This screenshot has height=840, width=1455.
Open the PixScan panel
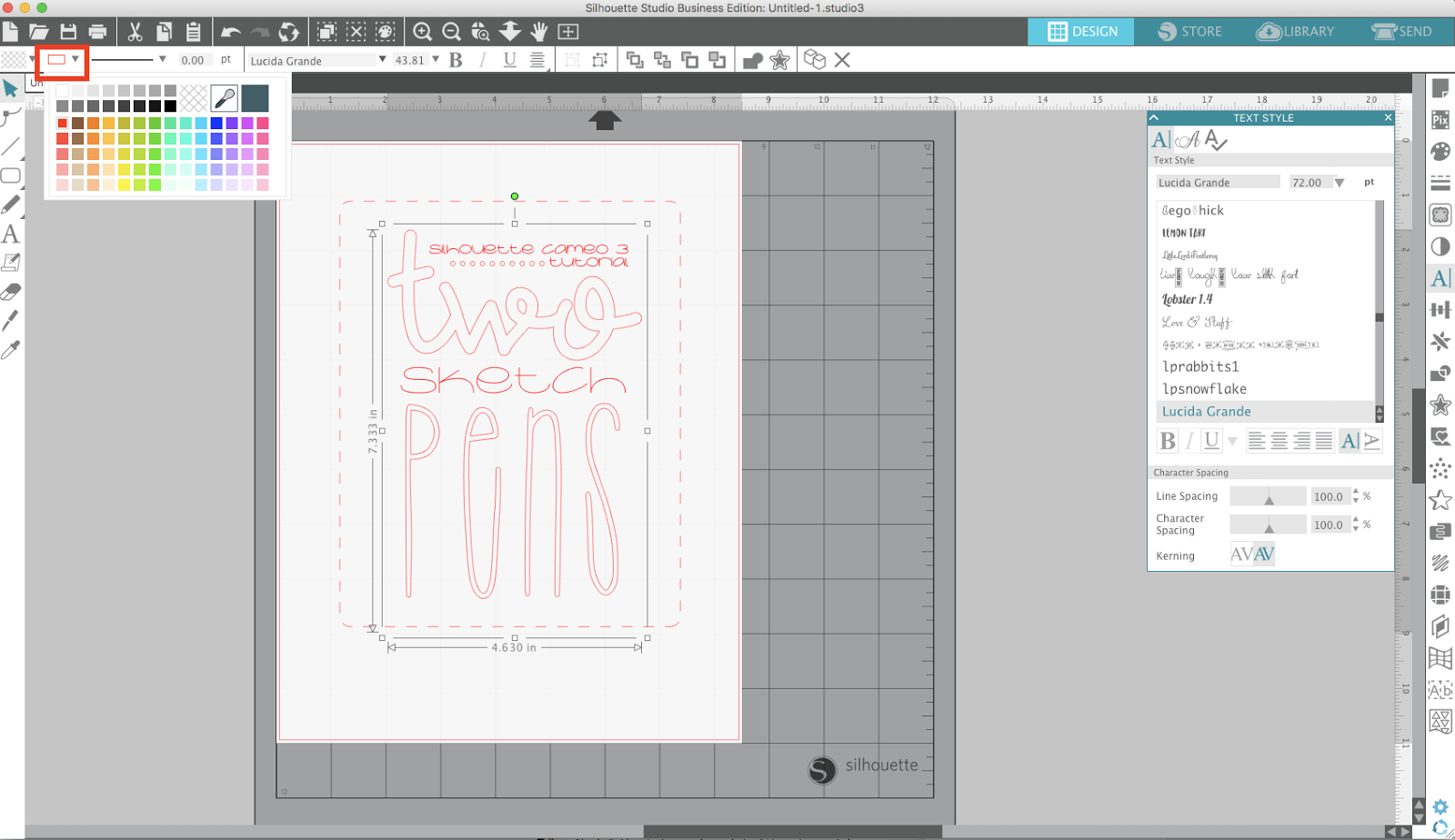[1441, 119]
